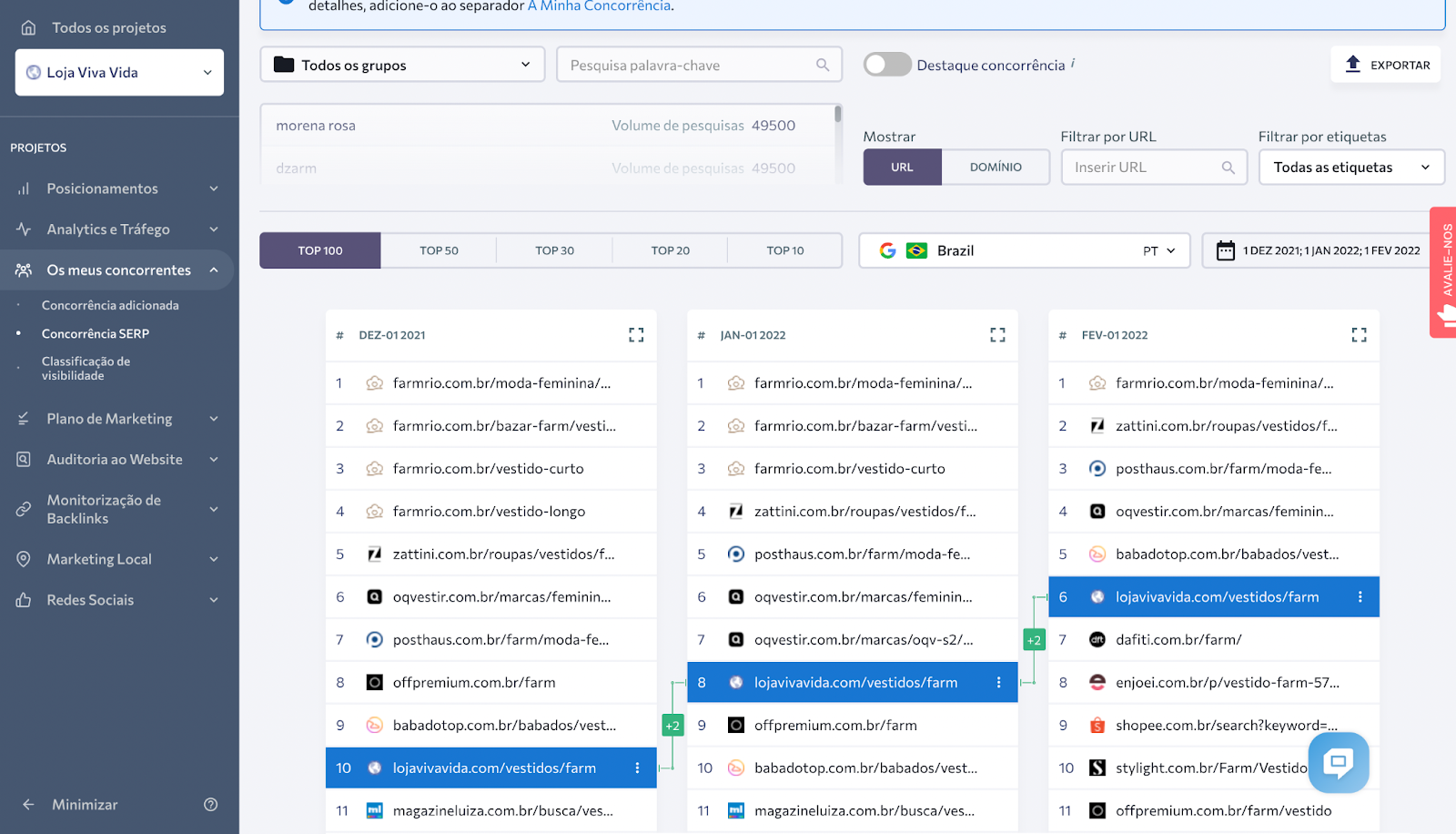The width and height of the screenshot is (1456, 834).
Task: Click the shopee favicon in FEV column
Action: 1097,726
